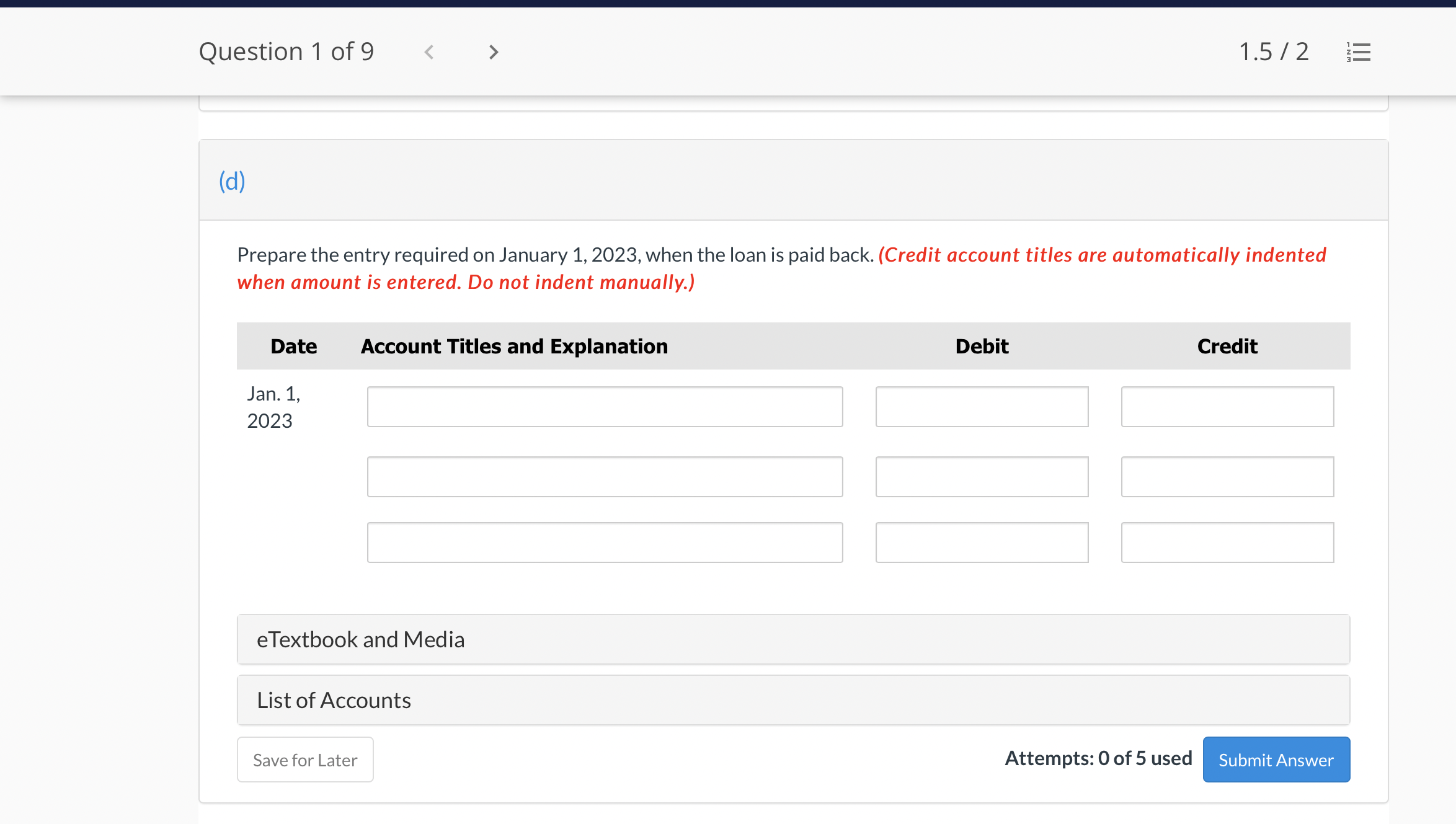Click the 1.5 / 2 score display
This screenshot has height=824, width=1456.
1273,52
